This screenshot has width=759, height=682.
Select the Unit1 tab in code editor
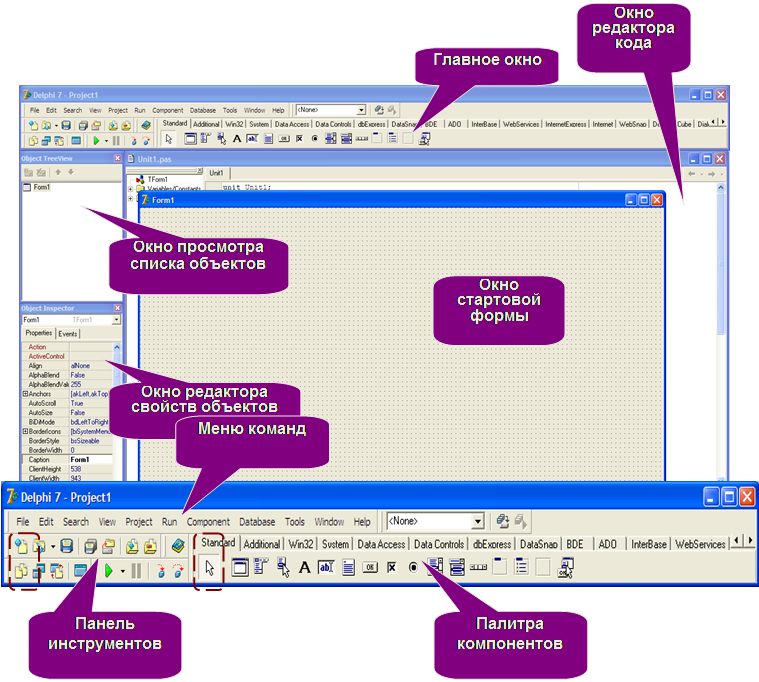pos(216,173)
